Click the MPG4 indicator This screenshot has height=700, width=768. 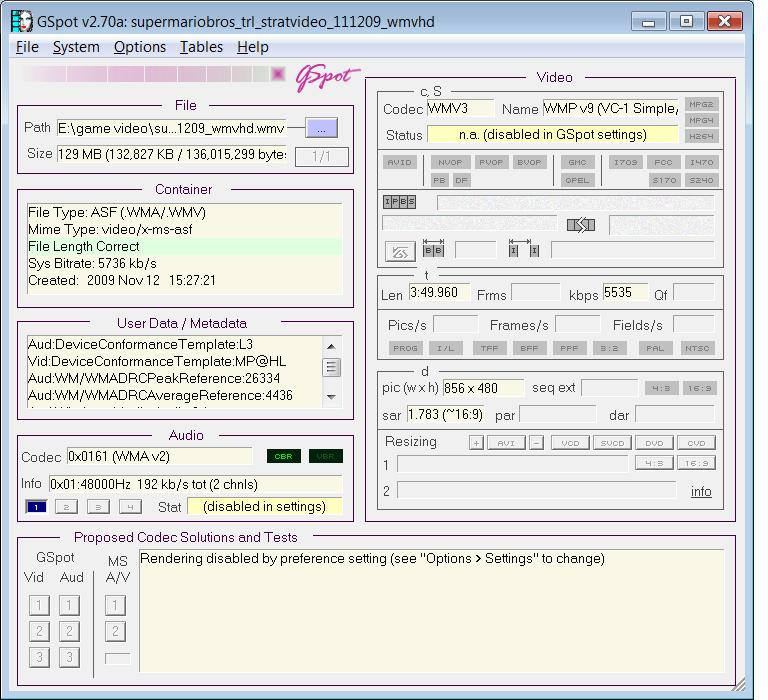click(x=701, y=120)
